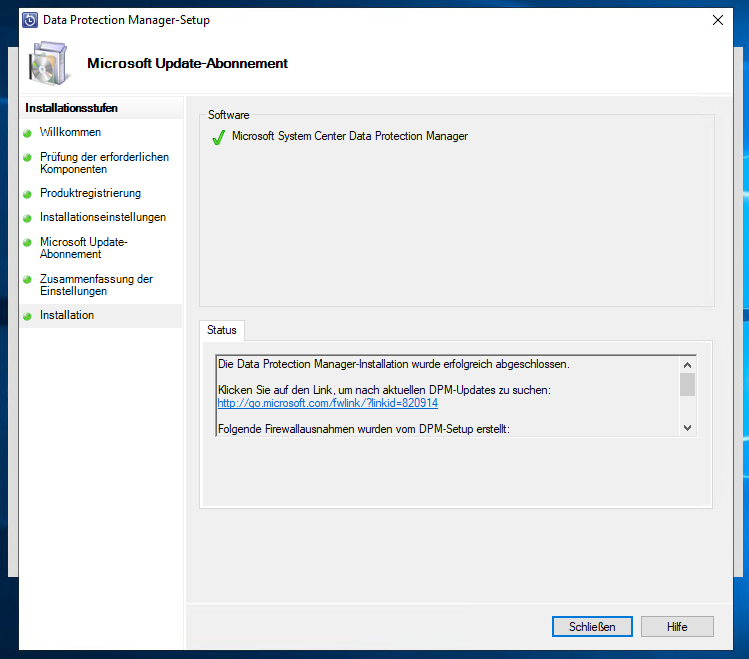Click the Software group label
Image resolution: width=749 pixels, height=659 pixels.
pos(228,115)
